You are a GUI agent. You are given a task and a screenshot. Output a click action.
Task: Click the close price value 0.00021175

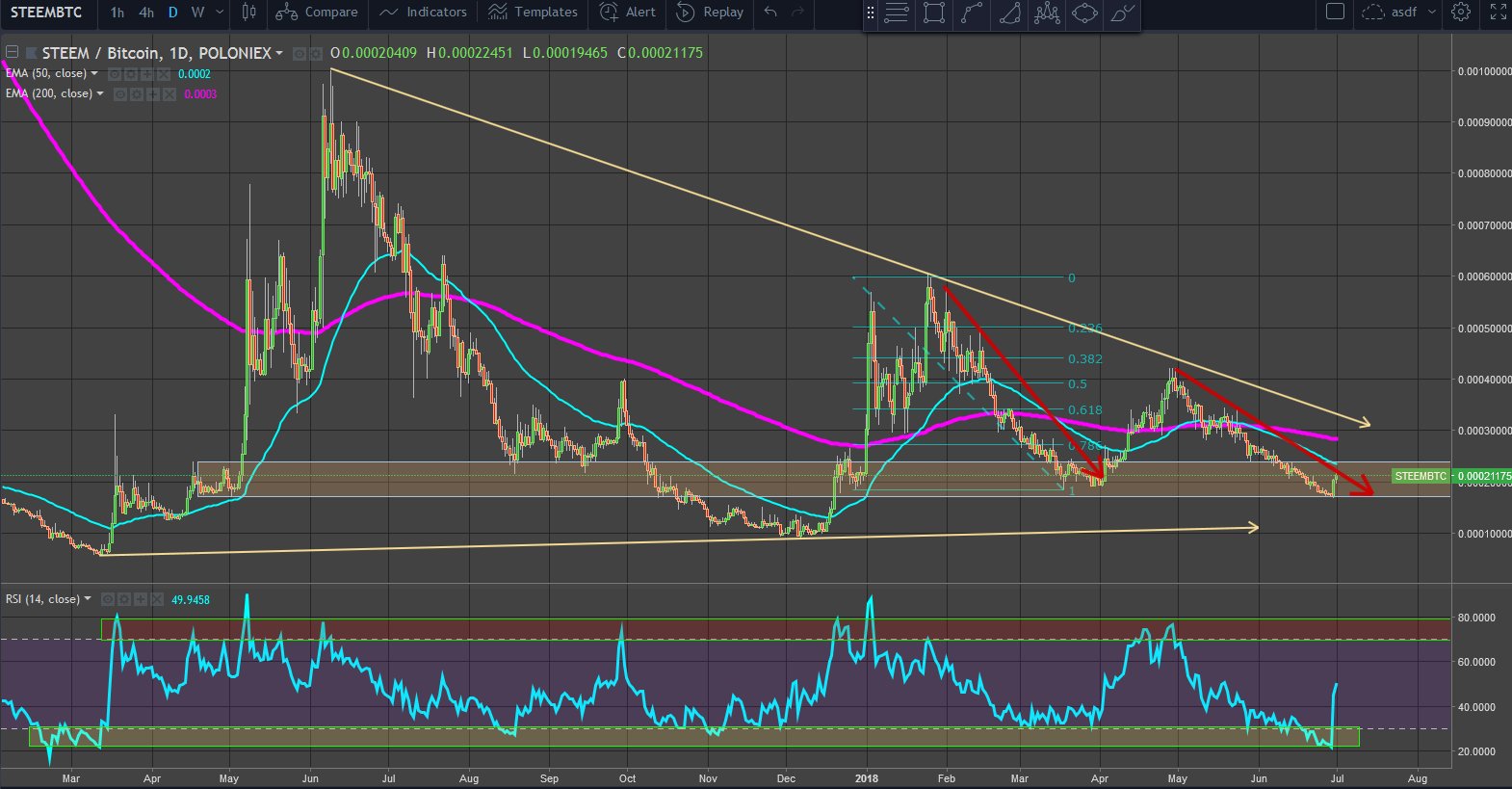point(665,53)
